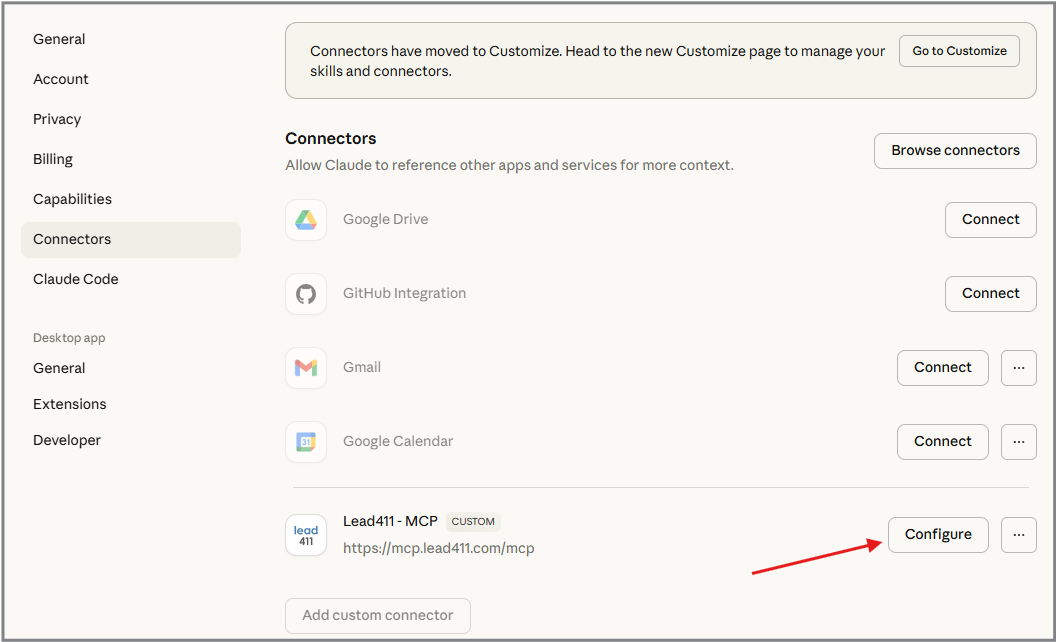Configure the Lead411 - MCP connector
This screenshot has width=1056, height=642.
938,535
